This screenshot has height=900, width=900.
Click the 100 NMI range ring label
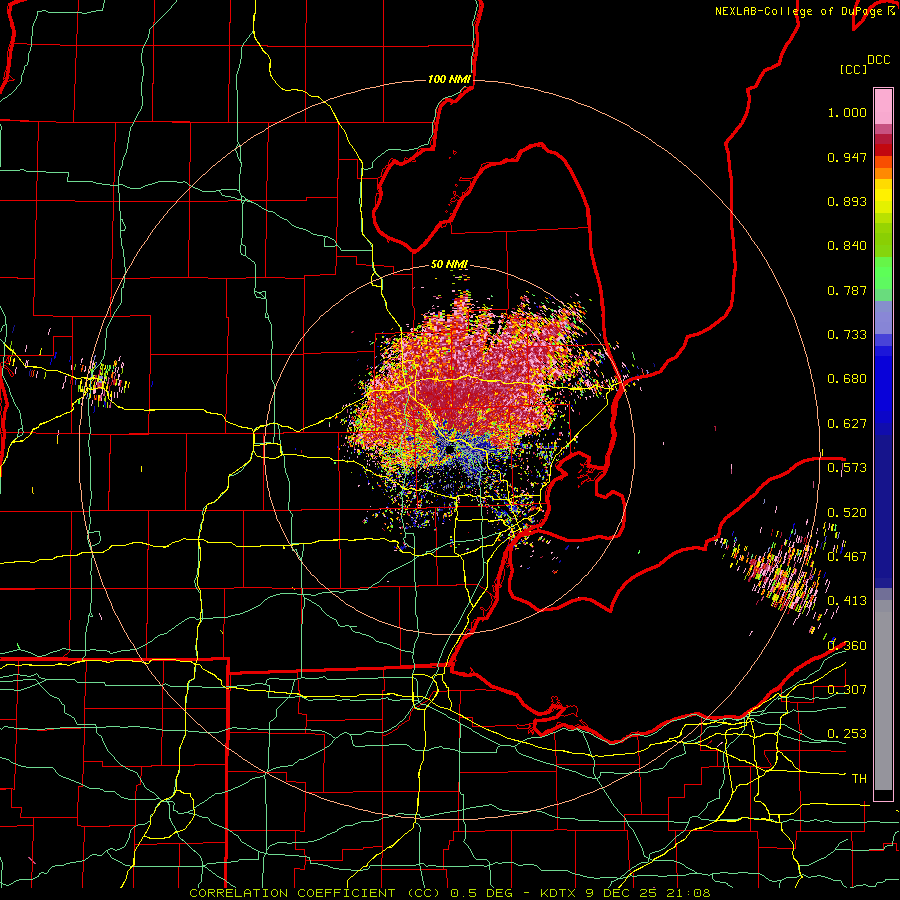point(449,79)
